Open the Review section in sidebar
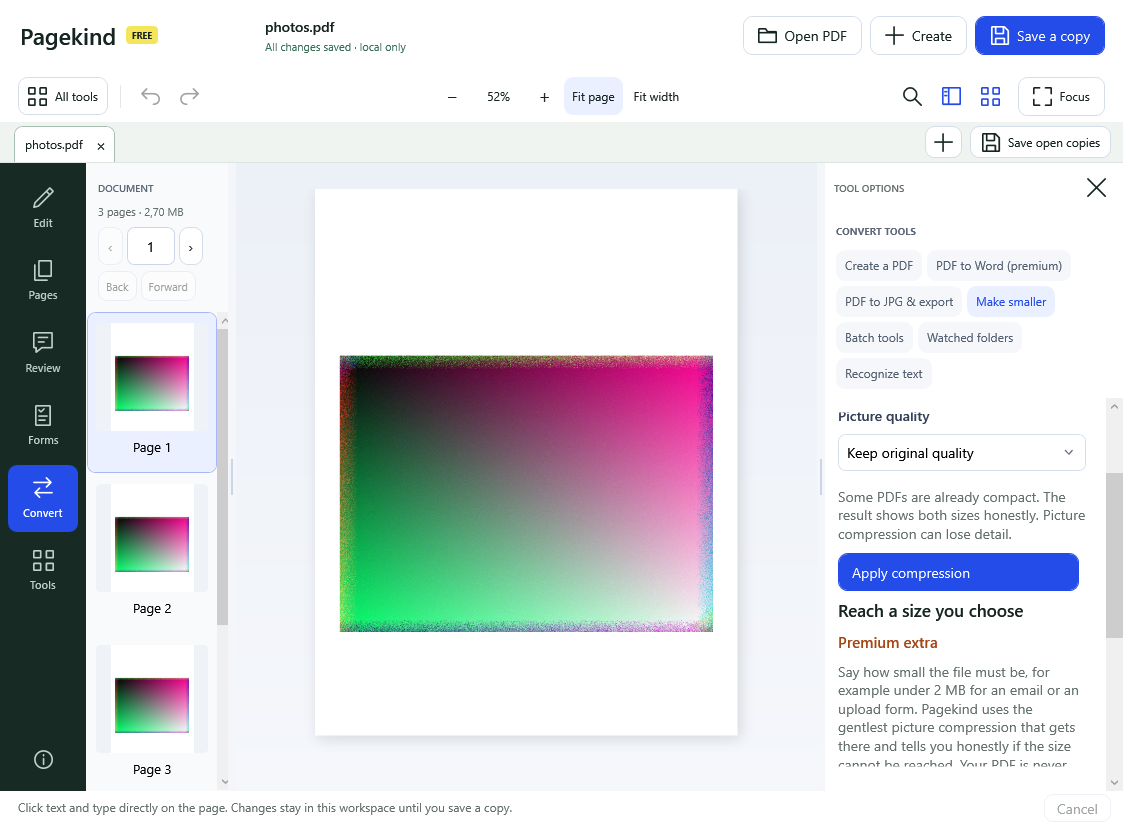 pyautogui.click(x=43, y=353)
